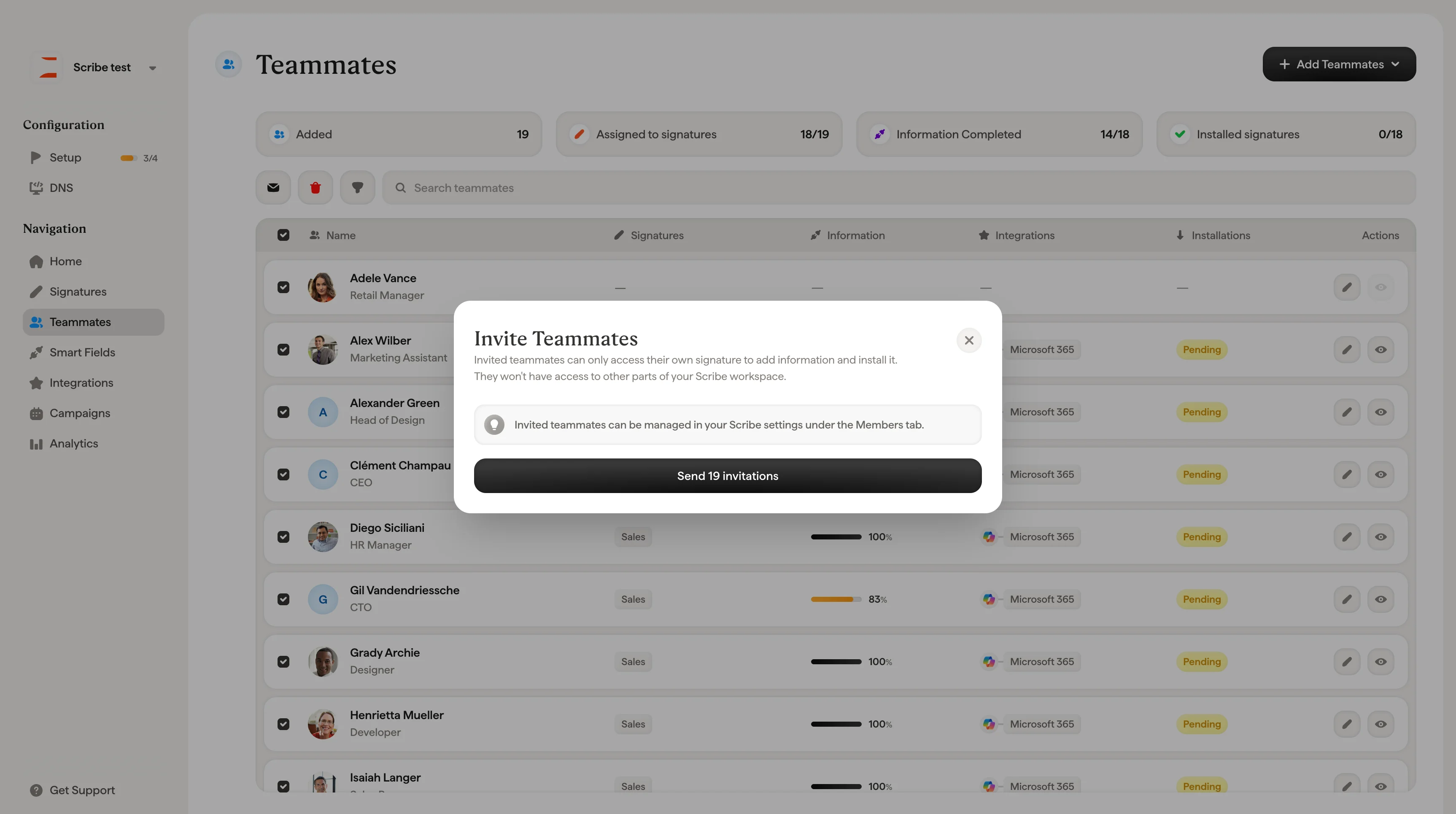Viewport: 1456px width, 814px height.
Task: Preview Clément Champau with the eye icon
Action: 1380,474
